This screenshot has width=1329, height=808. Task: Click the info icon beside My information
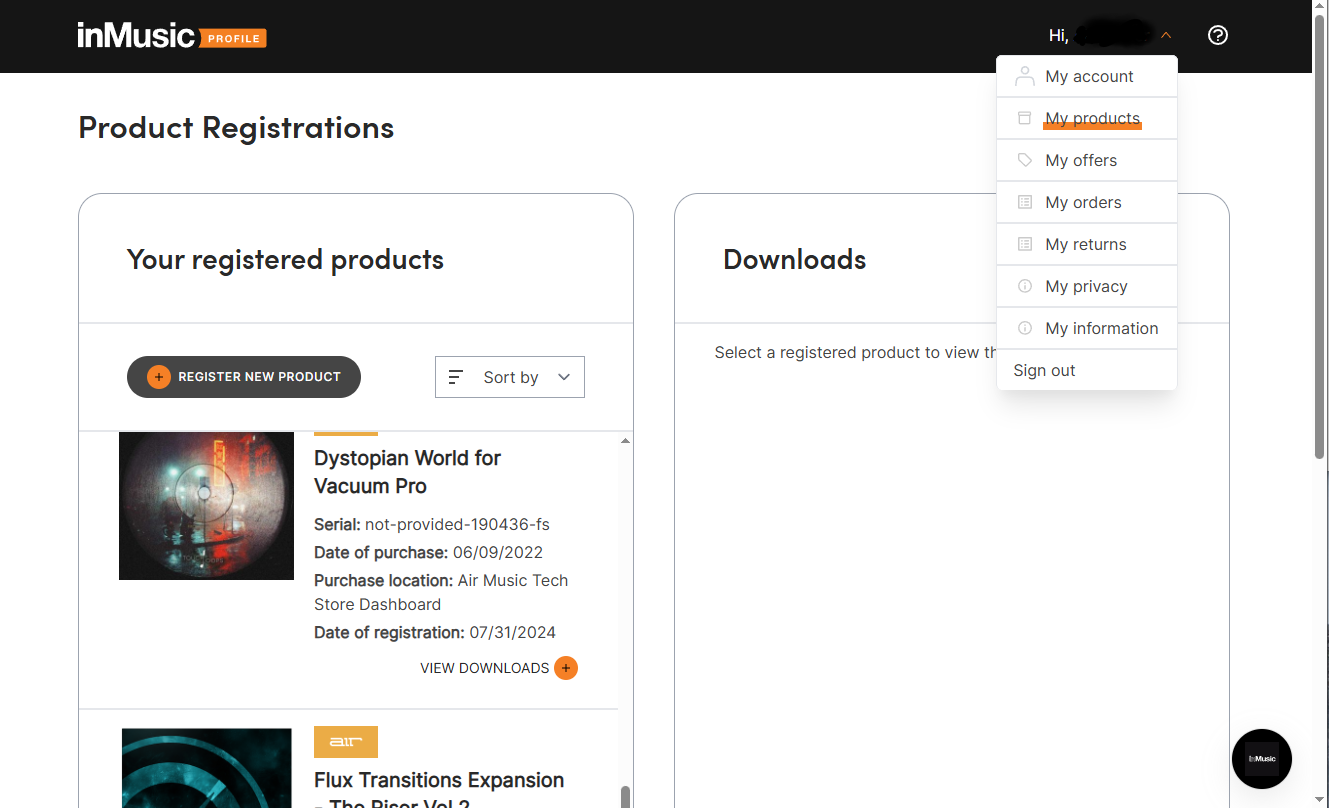[x=1024, y=328]
